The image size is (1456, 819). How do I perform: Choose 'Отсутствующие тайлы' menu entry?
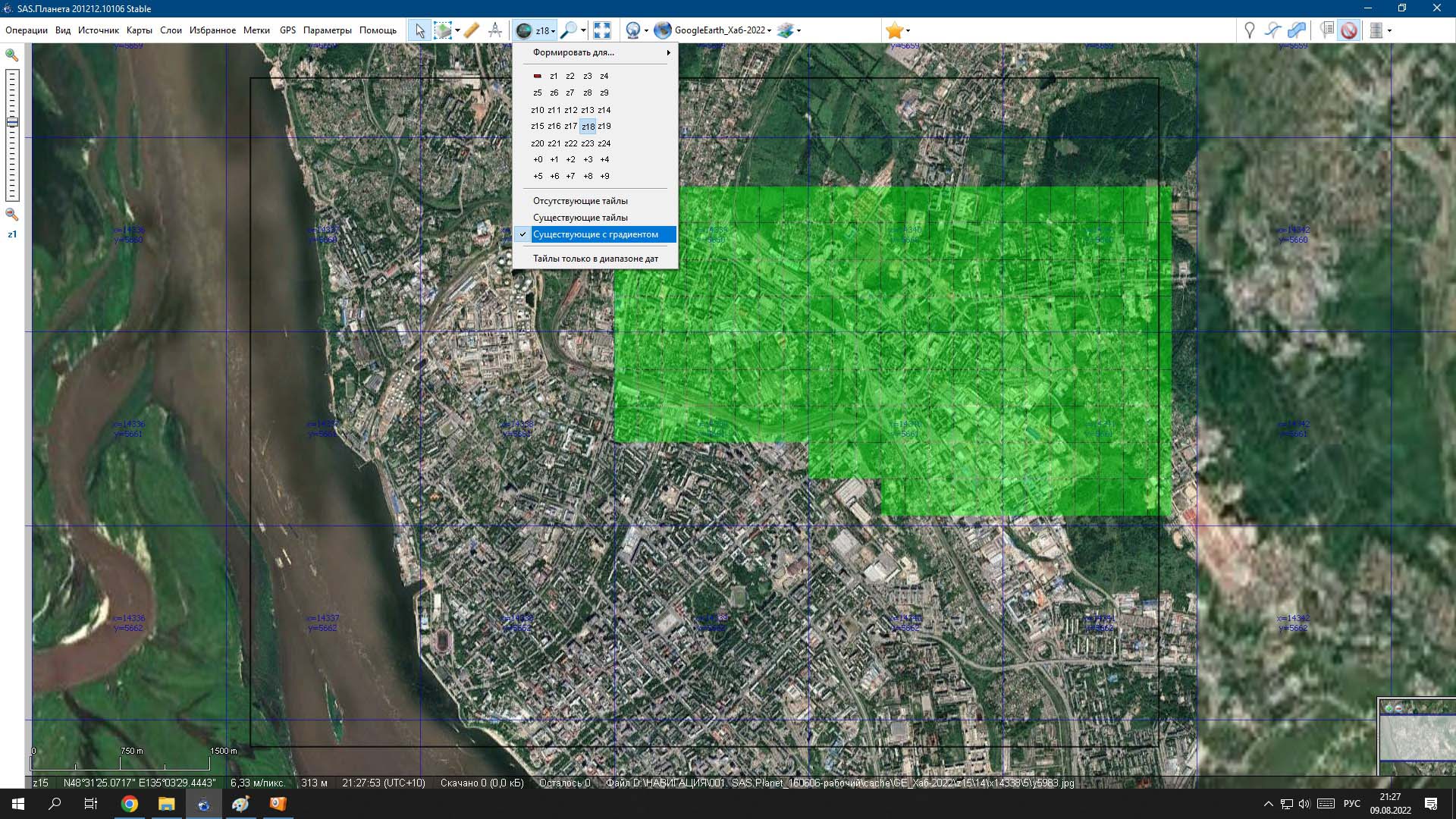coord(580,201)
